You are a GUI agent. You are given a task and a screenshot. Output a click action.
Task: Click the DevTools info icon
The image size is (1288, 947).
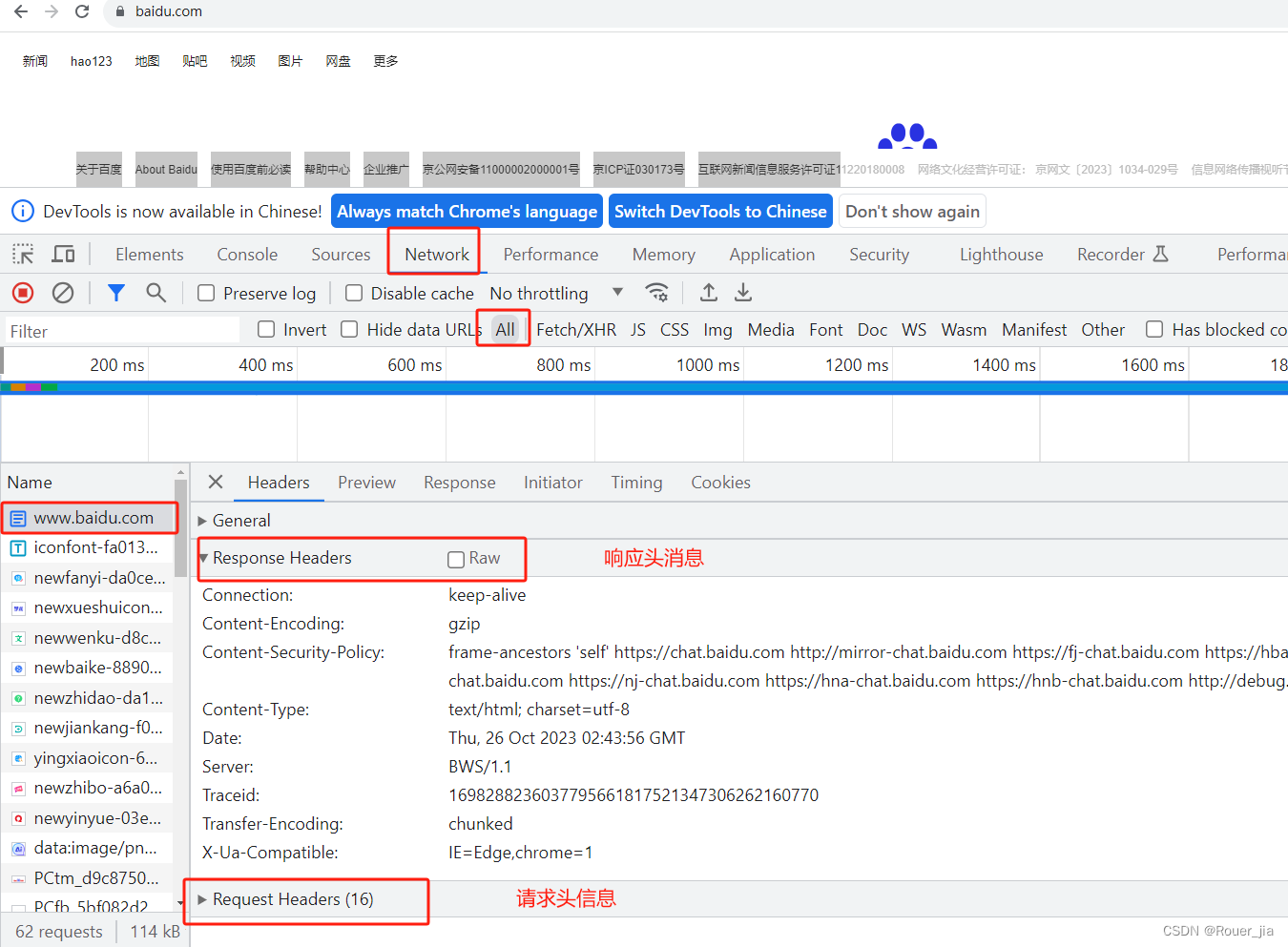23,211
